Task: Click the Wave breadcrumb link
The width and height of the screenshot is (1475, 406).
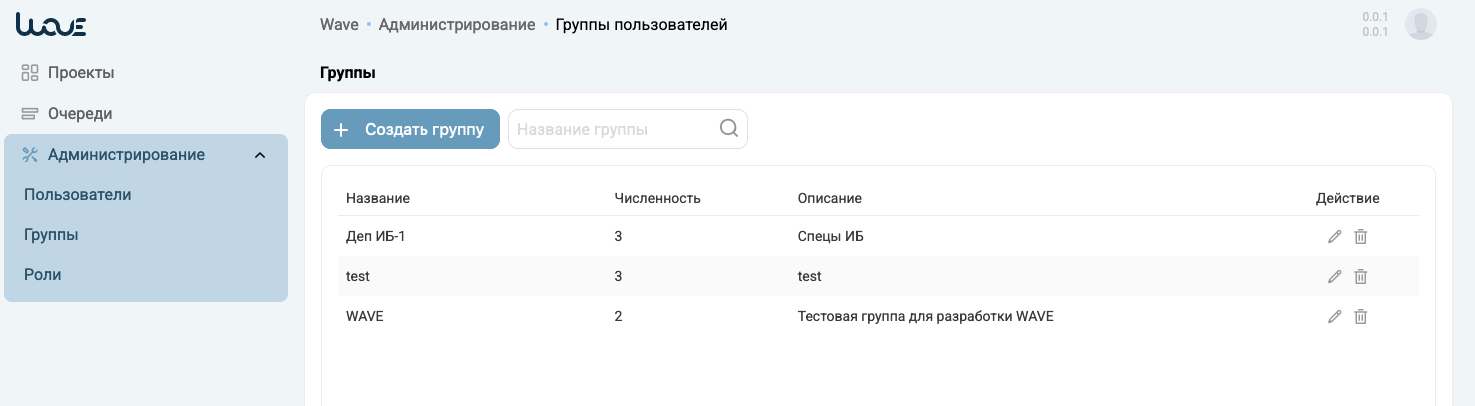Action: click(x=339, y=24)
